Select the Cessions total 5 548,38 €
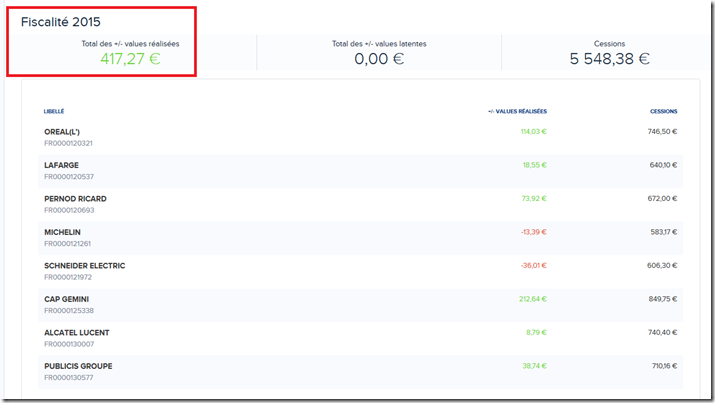The width and height of the screenshot is (715, 403). coord(609,58)
